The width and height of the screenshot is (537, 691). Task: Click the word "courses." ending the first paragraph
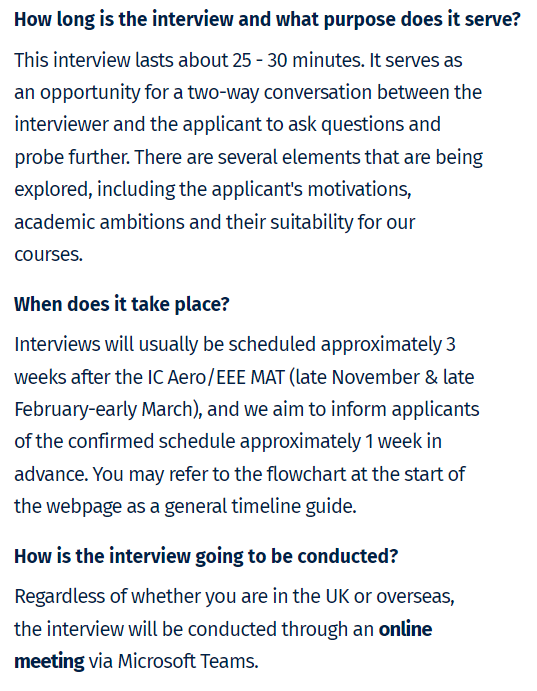click(48, 255)
